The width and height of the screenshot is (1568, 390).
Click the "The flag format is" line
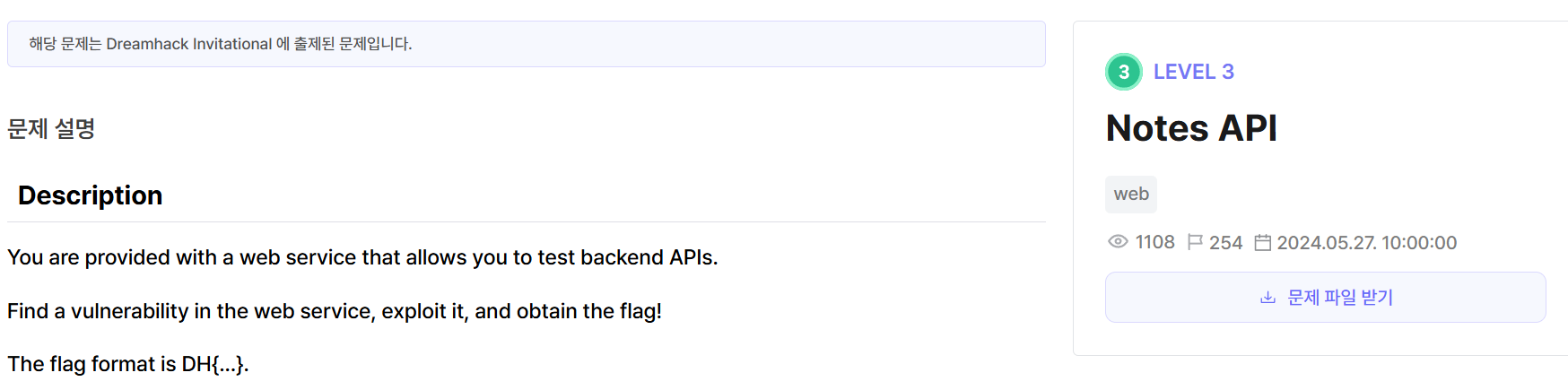point(127,364)
